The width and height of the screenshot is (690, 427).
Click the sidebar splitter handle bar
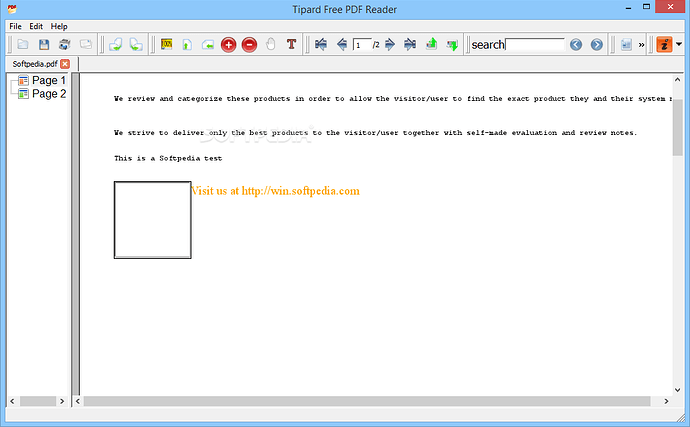click(x=76, y=234)
